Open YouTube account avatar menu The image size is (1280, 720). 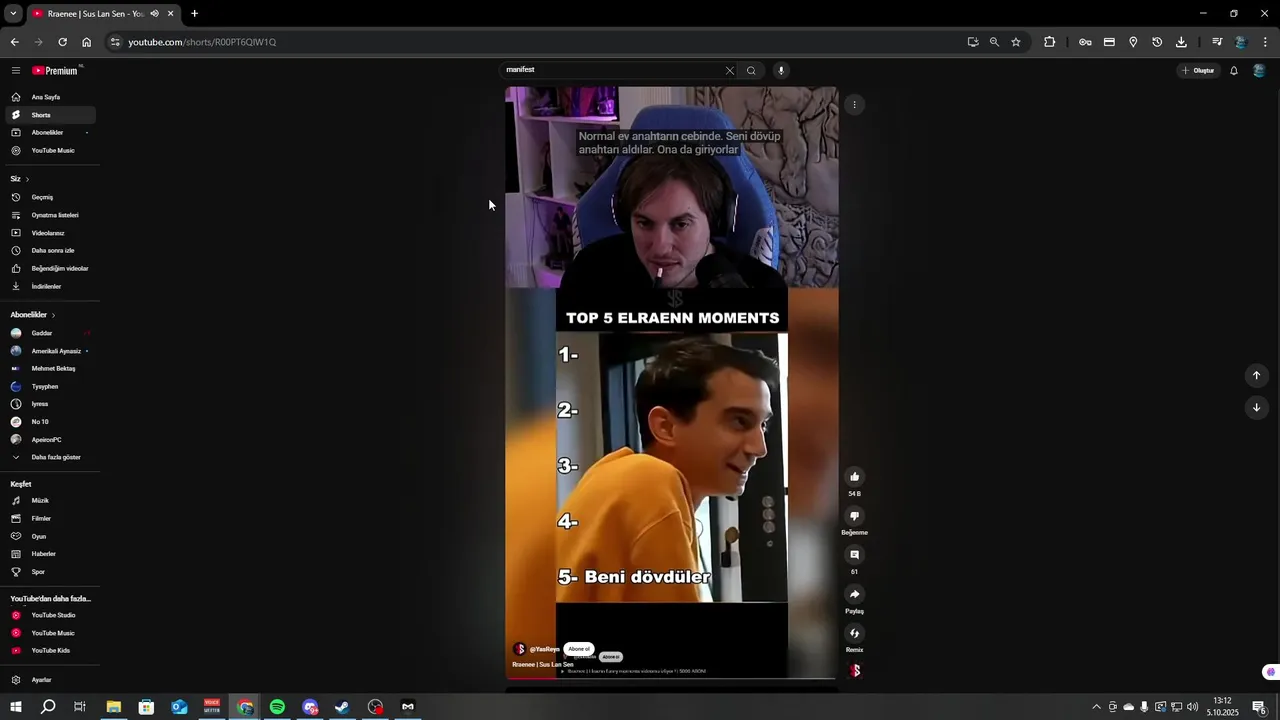click(x=1259, y=70)
